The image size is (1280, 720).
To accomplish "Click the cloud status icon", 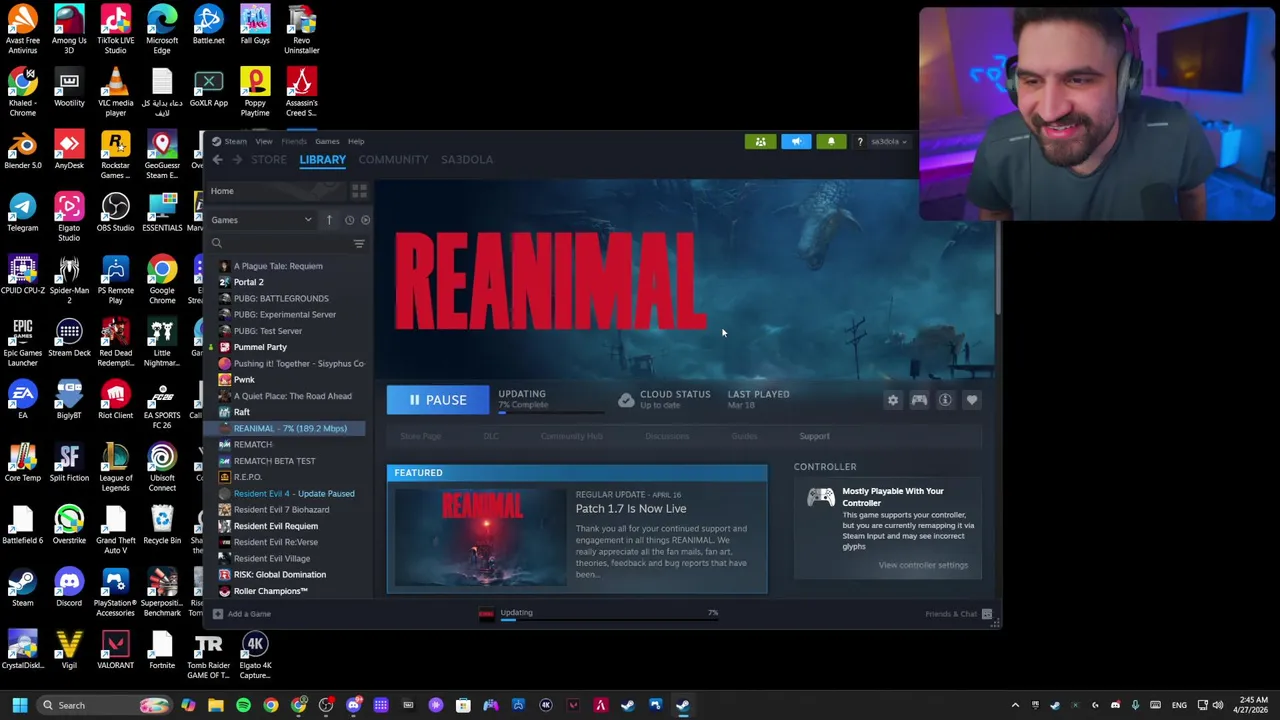I will (x=626, y=400).
